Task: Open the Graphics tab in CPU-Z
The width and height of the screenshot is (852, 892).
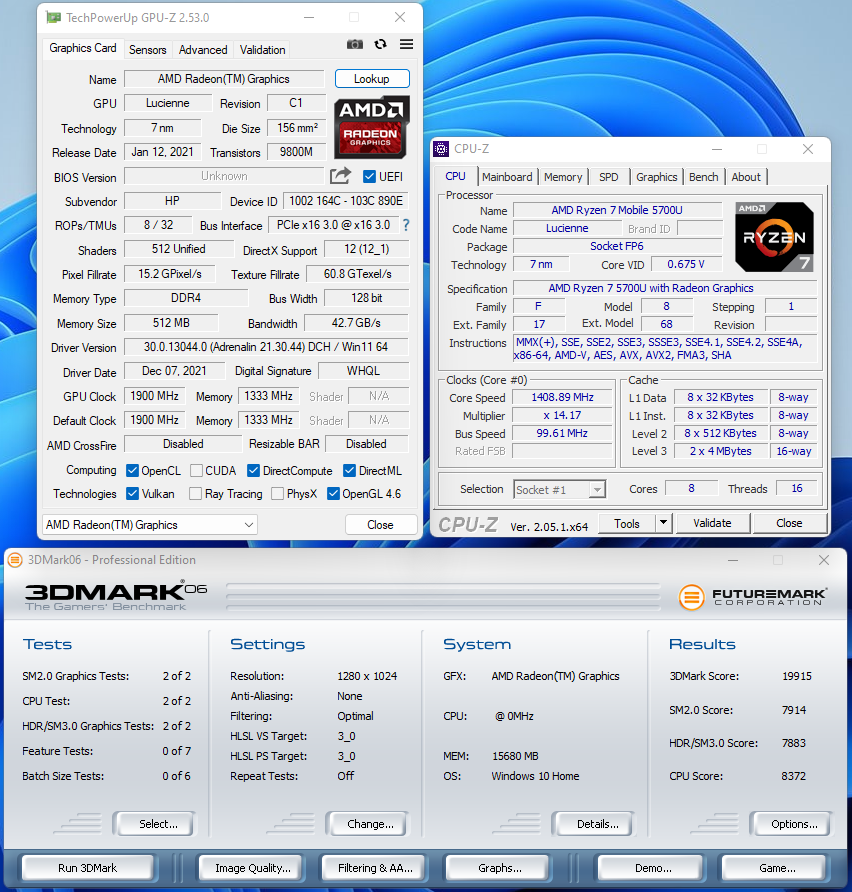Action: pyautogui.click(x=656, y=177)
